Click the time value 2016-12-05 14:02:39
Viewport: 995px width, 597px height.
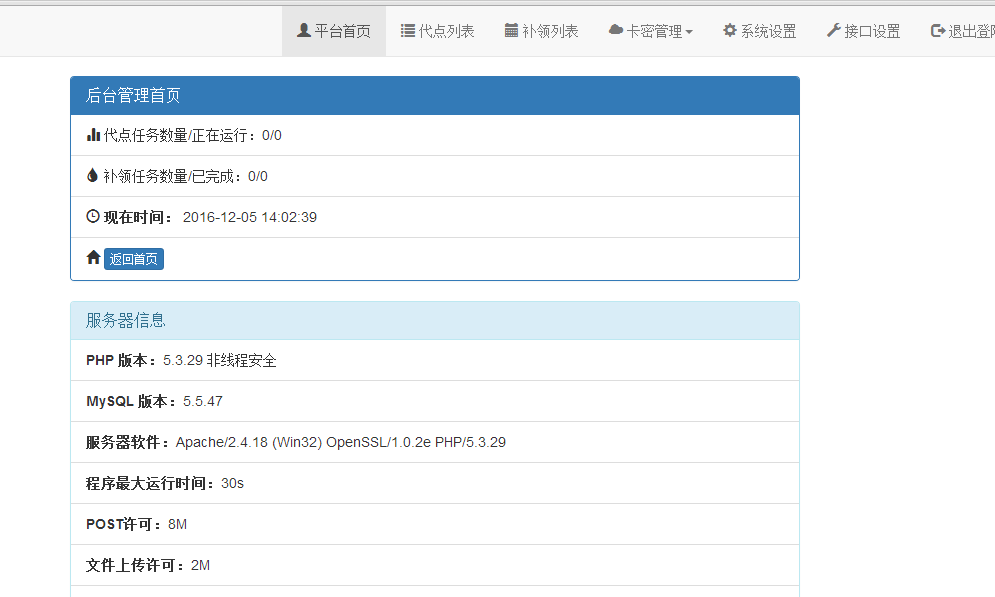coord(249,217)
